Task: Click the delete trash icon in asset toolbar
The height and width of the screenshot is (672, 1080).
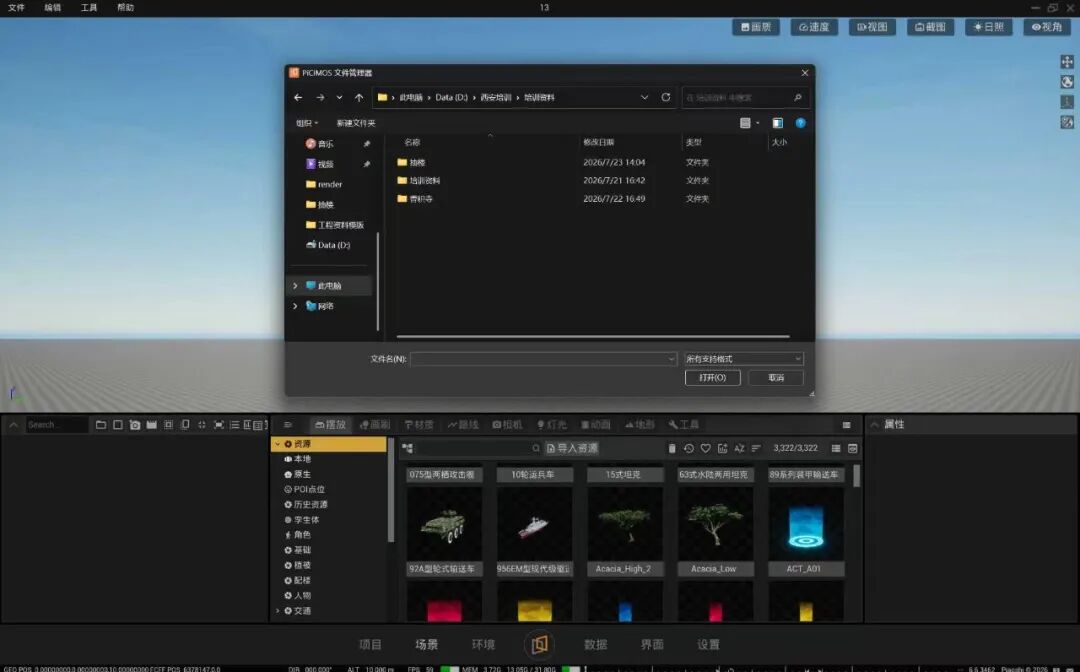Action: click(x=672, y=448)
